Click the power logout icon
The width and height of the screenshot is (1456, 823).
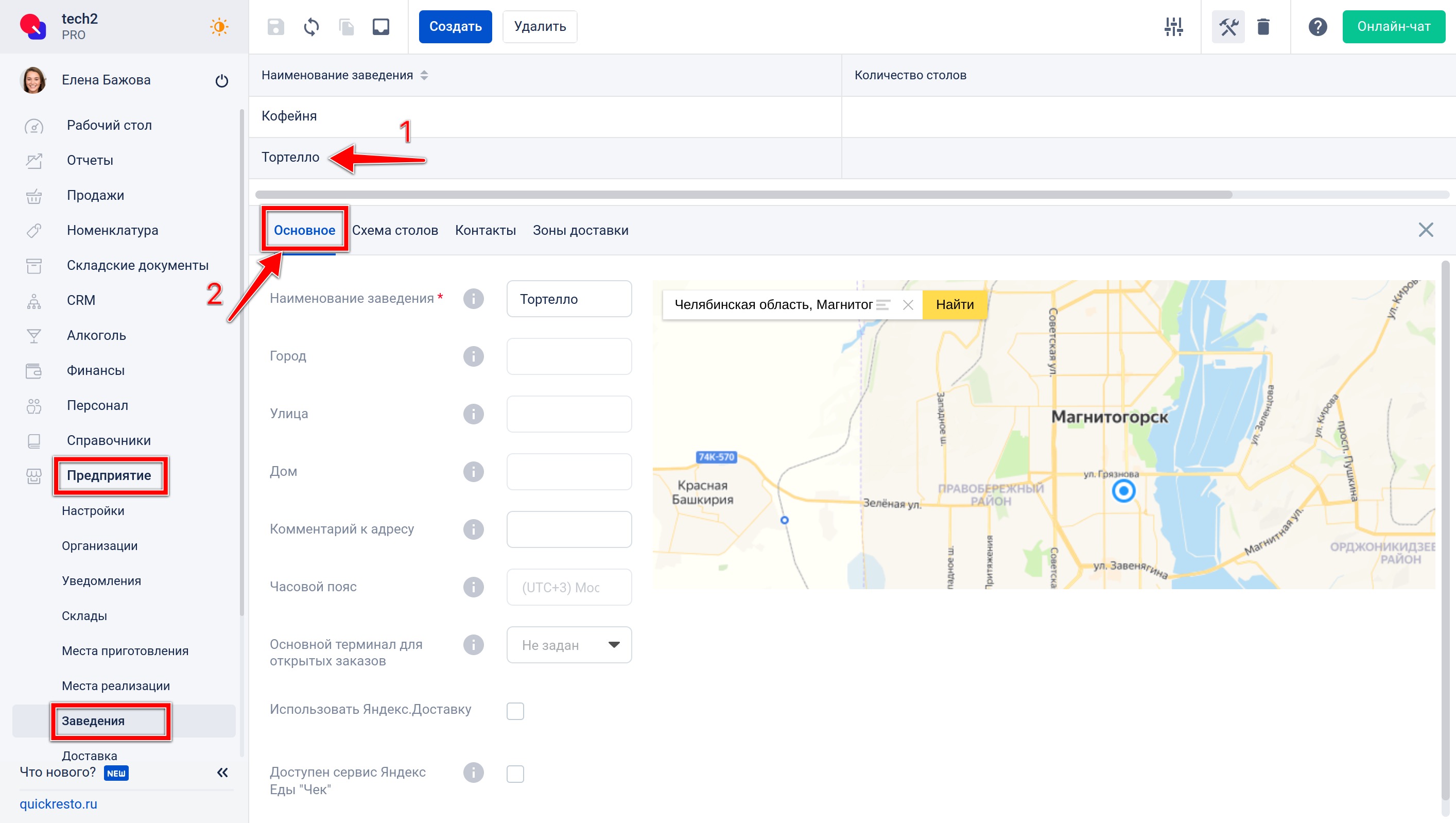point(221,80)
